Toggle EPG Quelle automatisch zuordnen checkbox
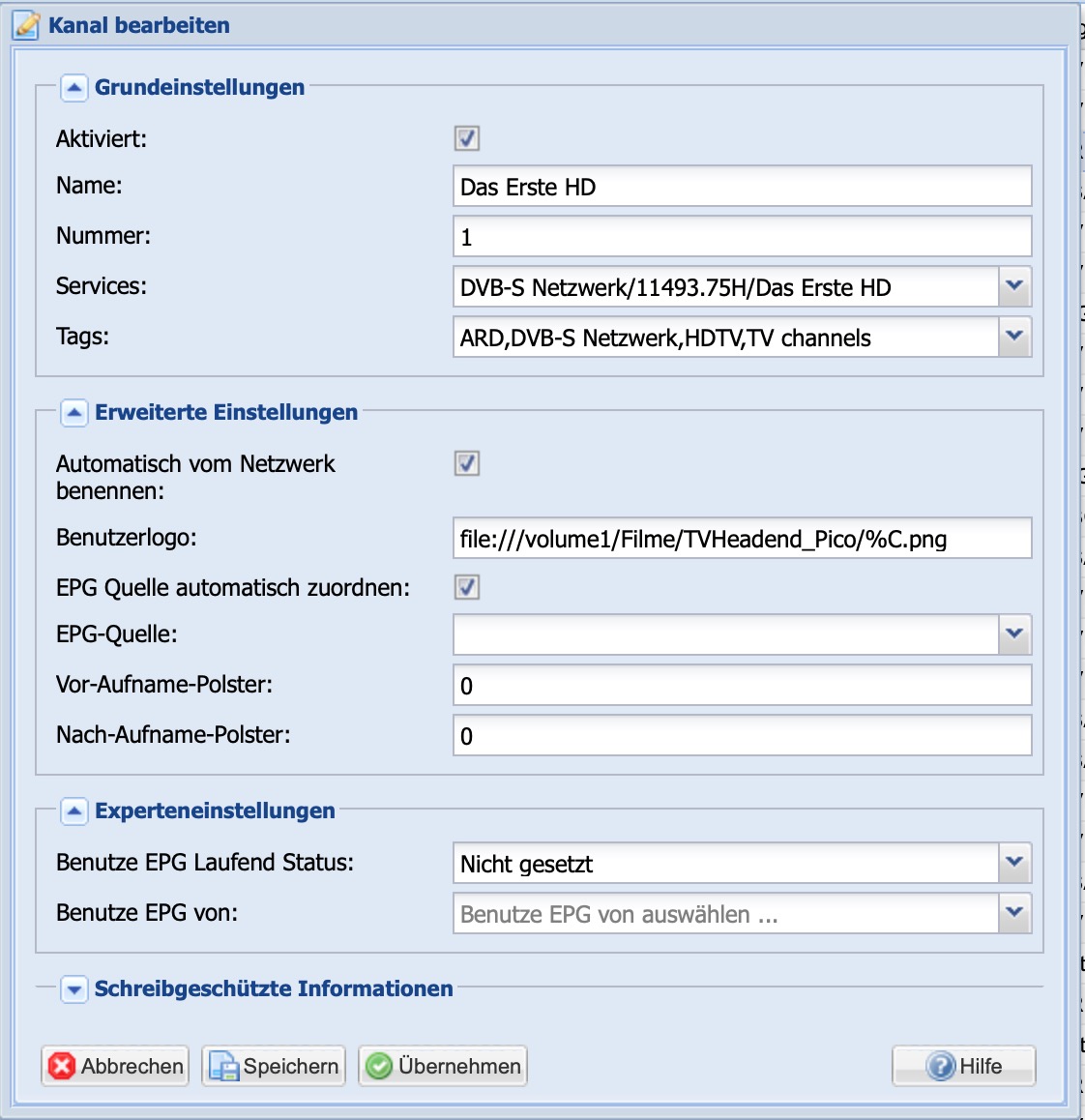Viewport: 1085px width, 1120px height. click(x=466, y=587)
